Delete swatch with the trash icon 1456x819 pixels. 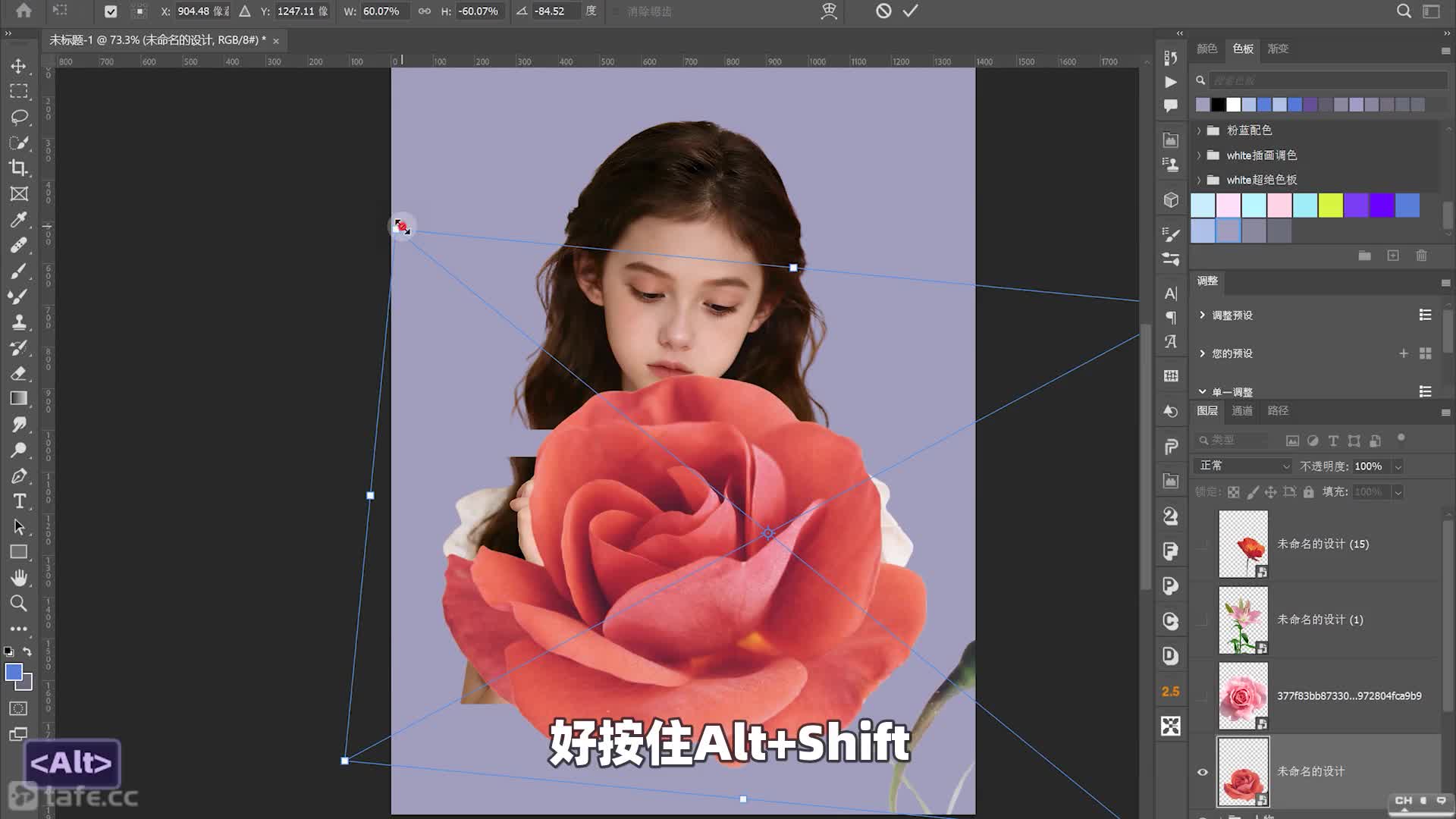coord(1422,256)
